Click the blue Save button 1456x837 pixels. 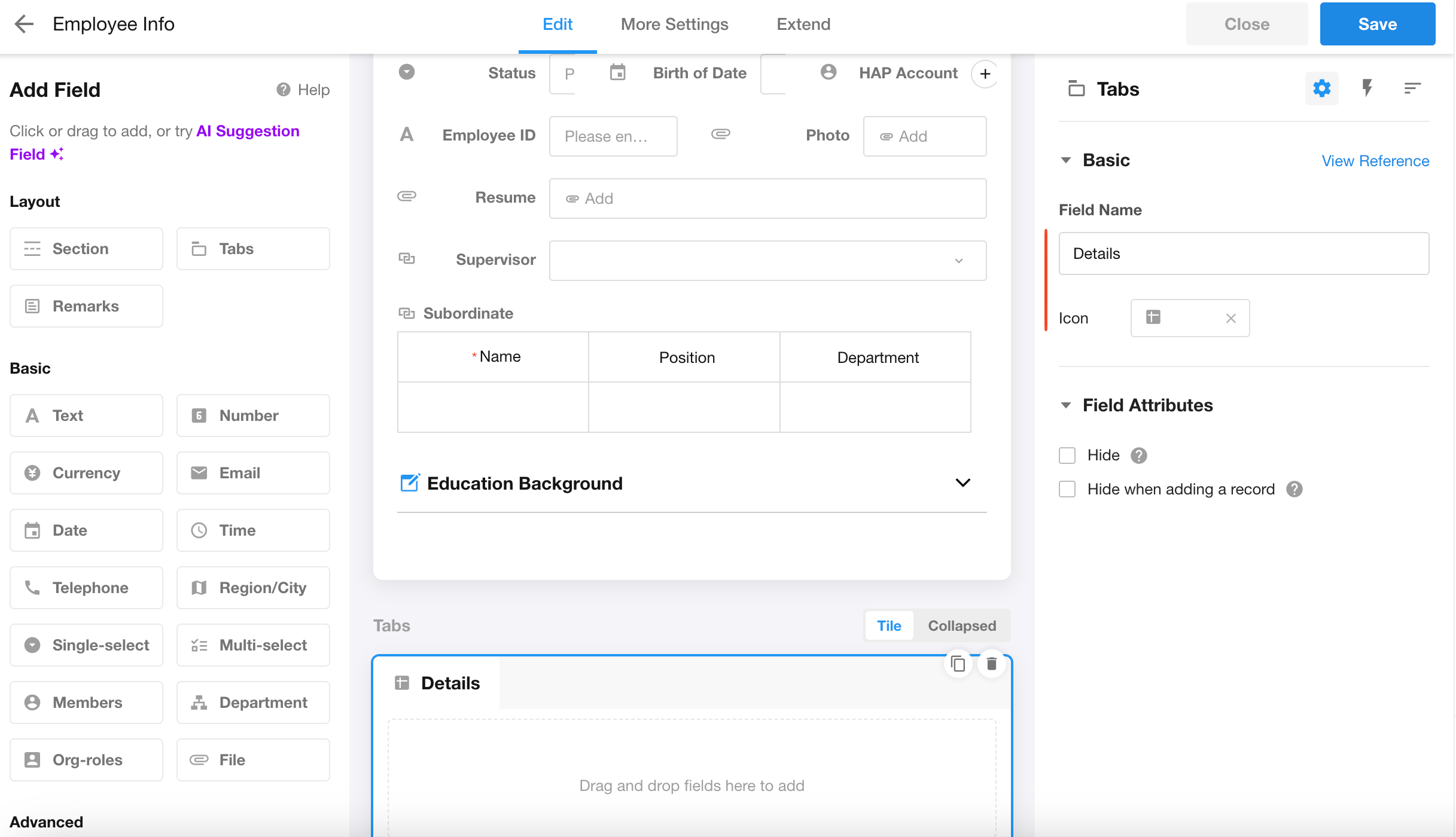click(x=1377, y=24)
